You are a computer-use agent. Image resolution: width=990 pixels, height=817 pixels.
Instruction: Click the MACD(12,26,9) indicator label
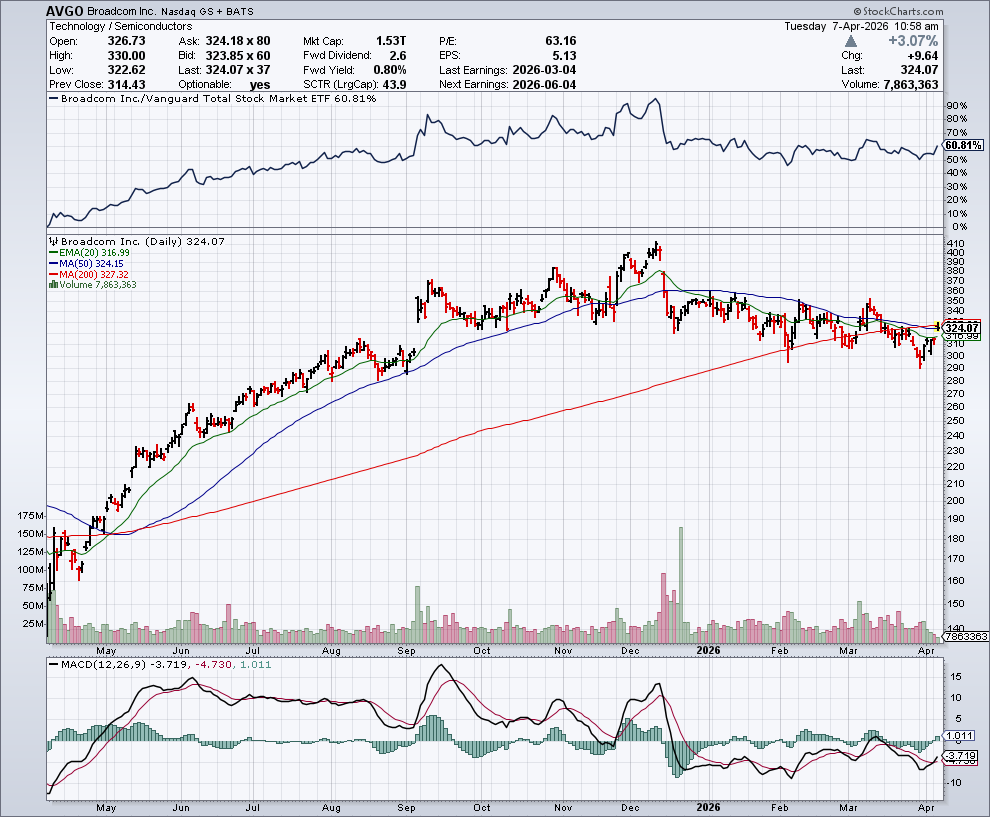100,664
